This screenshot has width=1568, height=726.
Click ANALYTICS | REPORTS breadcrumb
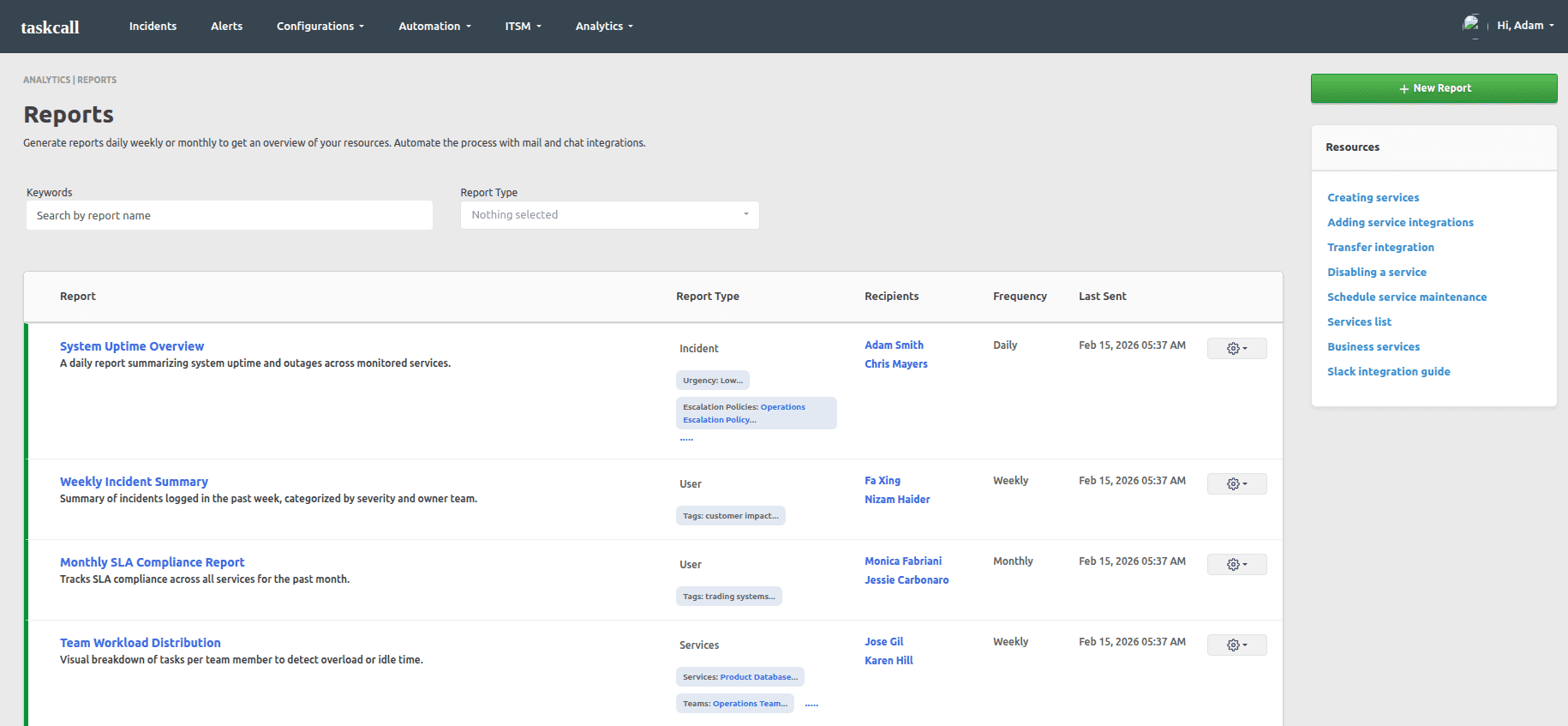tap(69, 80)
